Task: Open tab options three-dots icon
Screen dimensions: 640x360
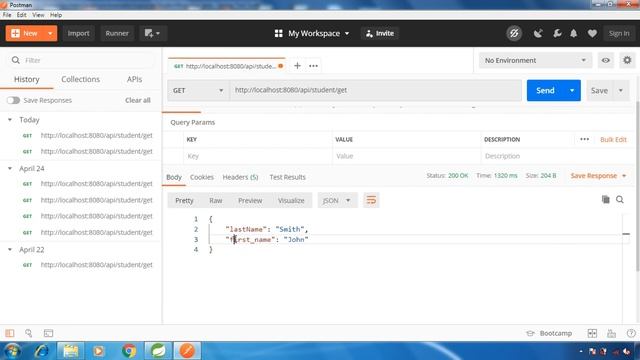Action: click(x=313, y=66)
